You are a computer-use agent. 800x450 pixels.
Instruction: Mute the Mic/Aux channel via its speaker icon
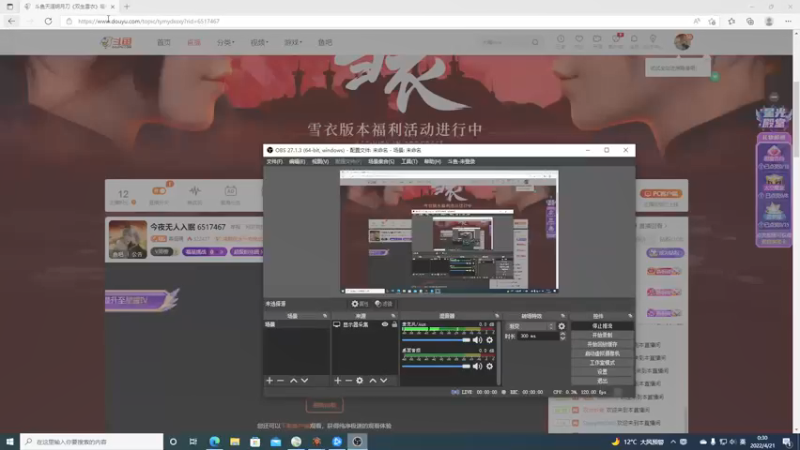(477, 340)
